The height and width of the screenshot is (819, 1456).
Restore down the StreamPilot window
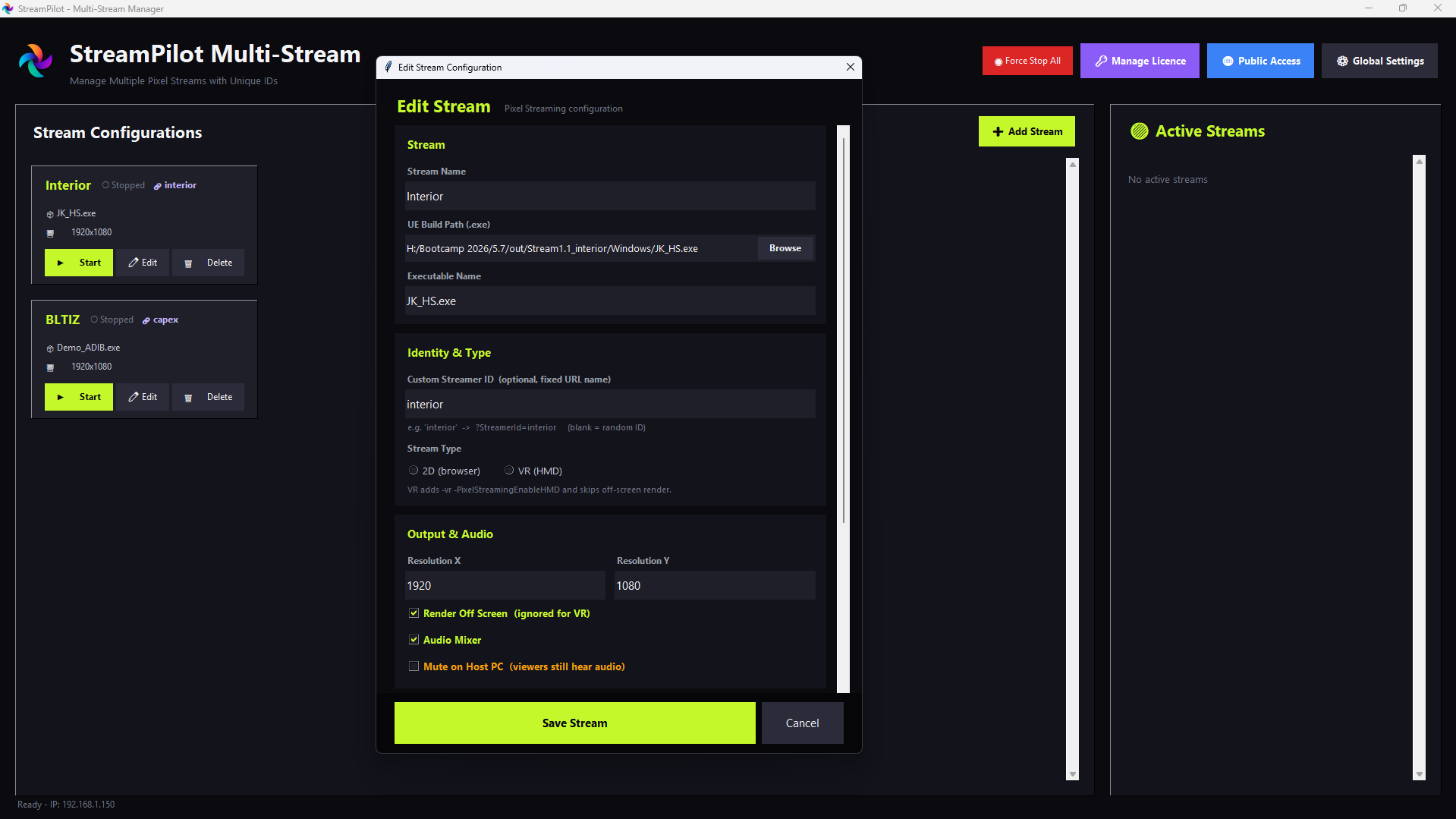[x=1403, y=8]
